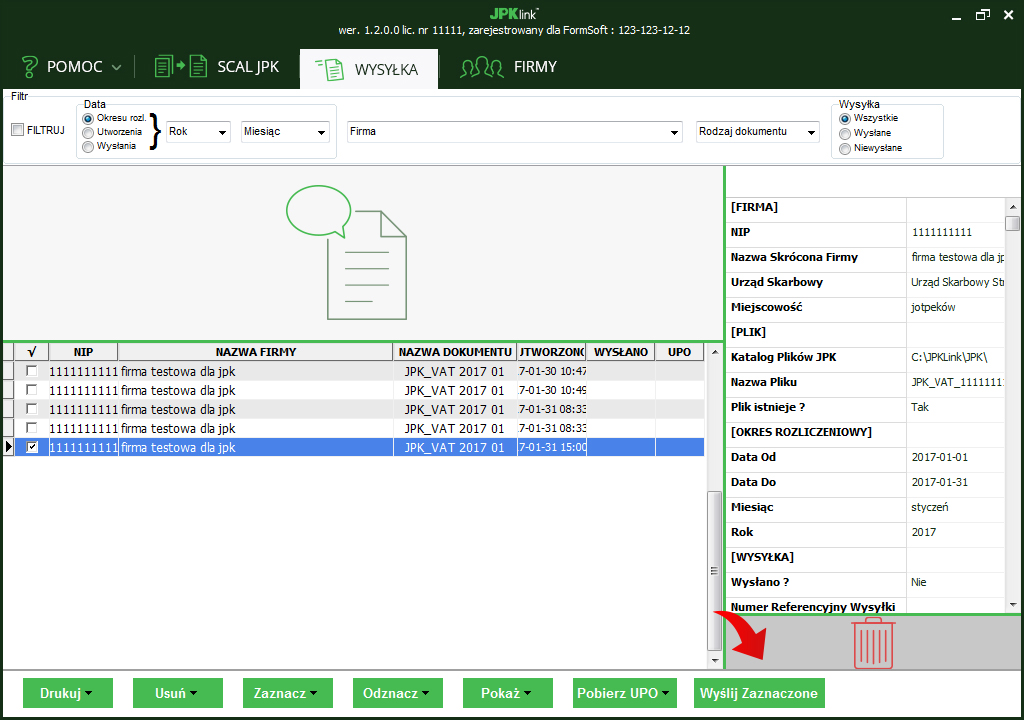1024x720 pixels.
Task: Click the SCAL JPK merge documents icon
Action: click(x=180, y=67)
